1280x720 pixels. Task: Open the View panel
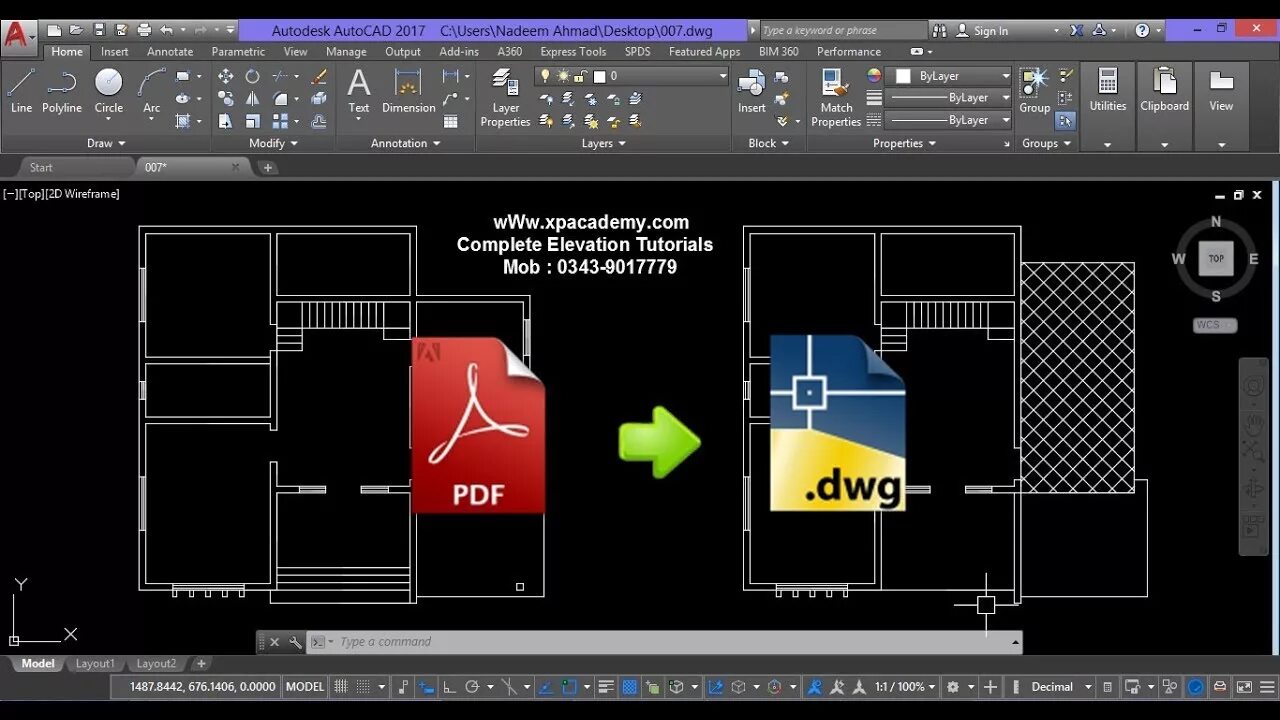pos(1221,105)
